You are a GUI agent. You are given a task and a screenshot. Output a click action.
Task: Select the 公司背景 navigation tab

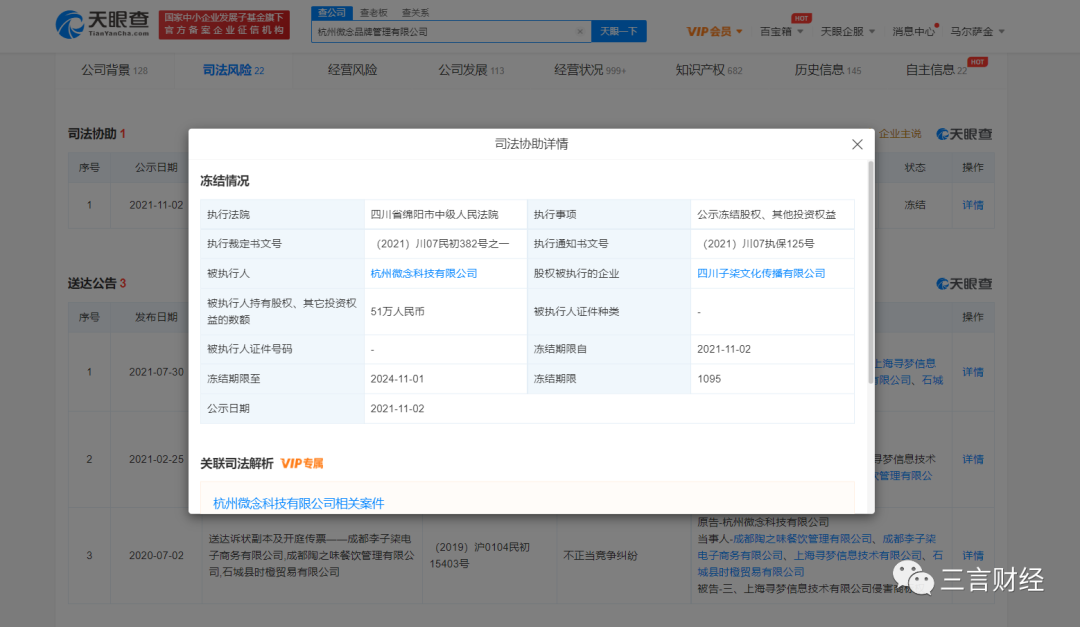(106, 70)
